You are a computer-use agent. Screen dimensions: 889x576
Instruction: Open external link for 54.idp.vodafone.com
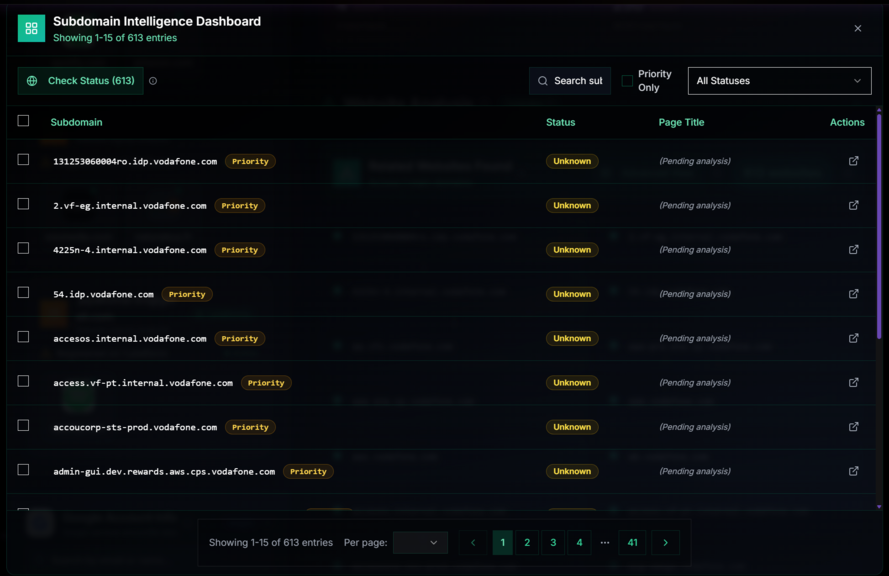pyautogui.click(x=853, y=294)
